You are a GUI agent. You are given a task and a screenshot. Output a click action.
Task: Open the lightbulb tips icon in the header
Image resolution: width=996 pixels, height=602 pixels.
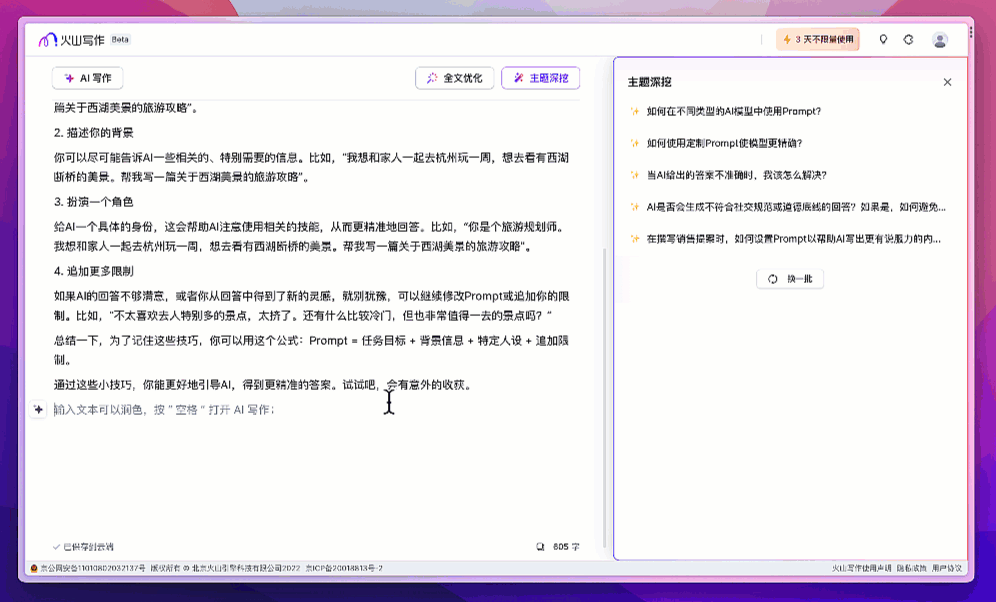coord(882,40)
